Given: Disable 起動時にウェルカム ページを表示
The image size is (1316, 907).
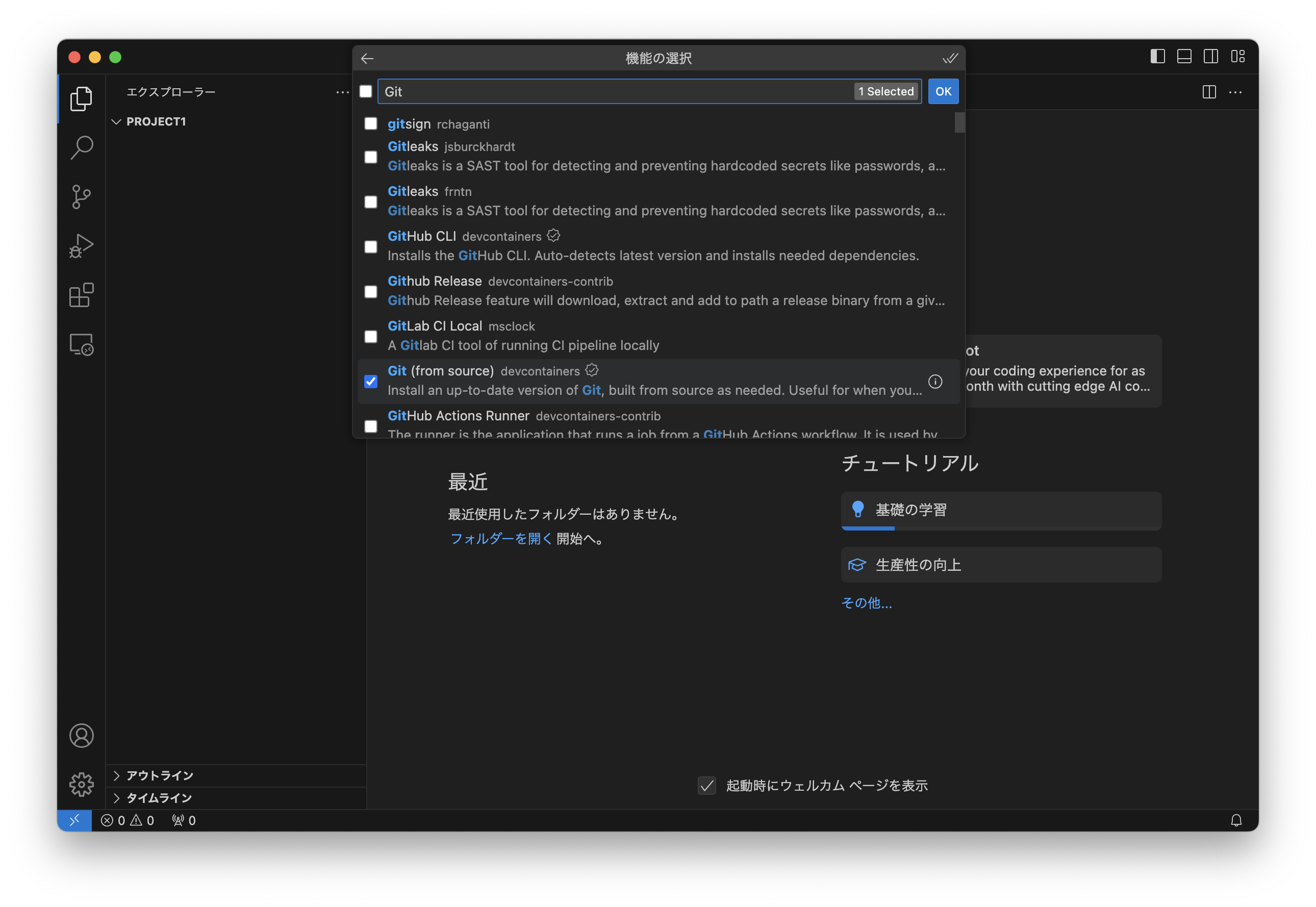Looking at the screenshot, I should (706, 786).
